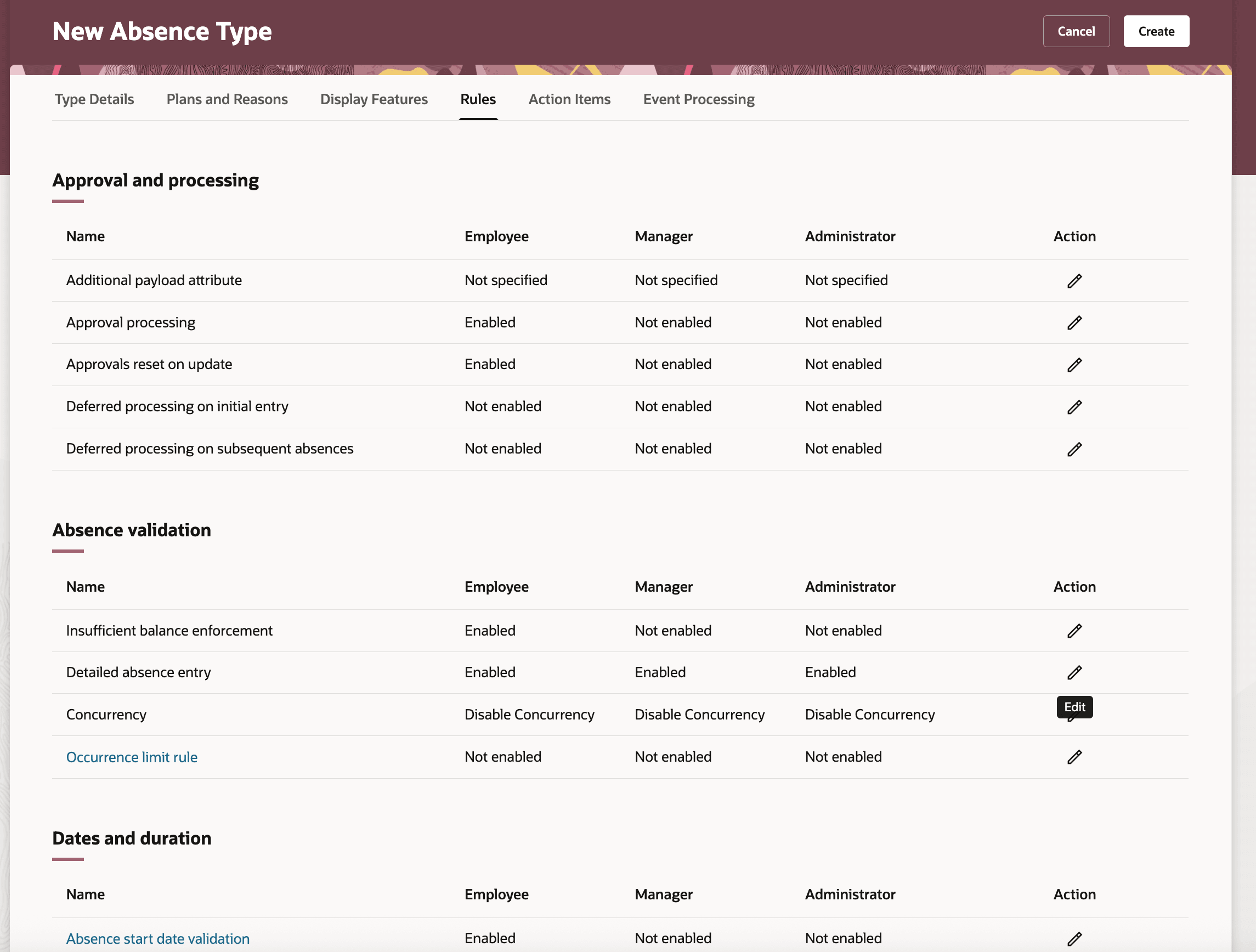Screen dimensions: 1256x952
Task: Click Administrator 'Disable Concurrency' value
Action: (x=870, y=714)
